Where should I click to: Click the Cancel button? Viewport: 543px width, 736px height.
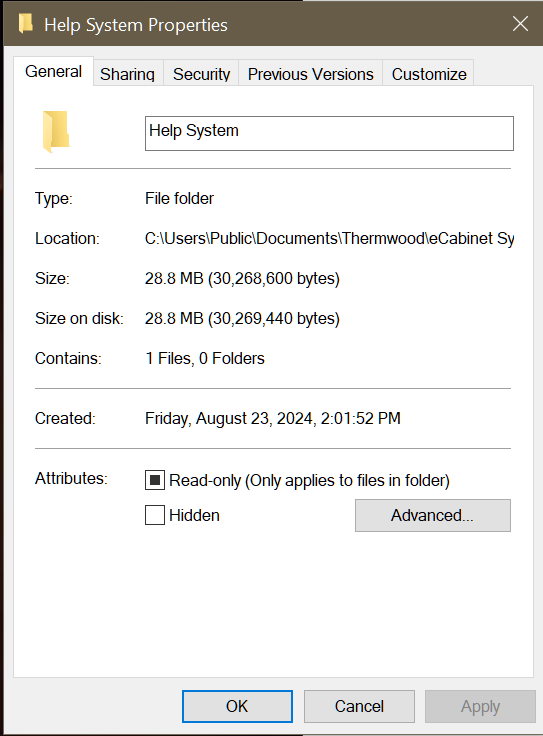359,706
